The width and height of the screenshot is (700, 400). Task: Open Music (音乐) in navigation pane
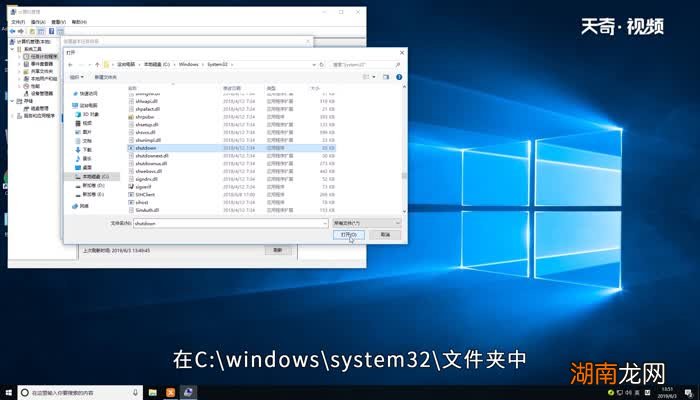coord(83,158)
